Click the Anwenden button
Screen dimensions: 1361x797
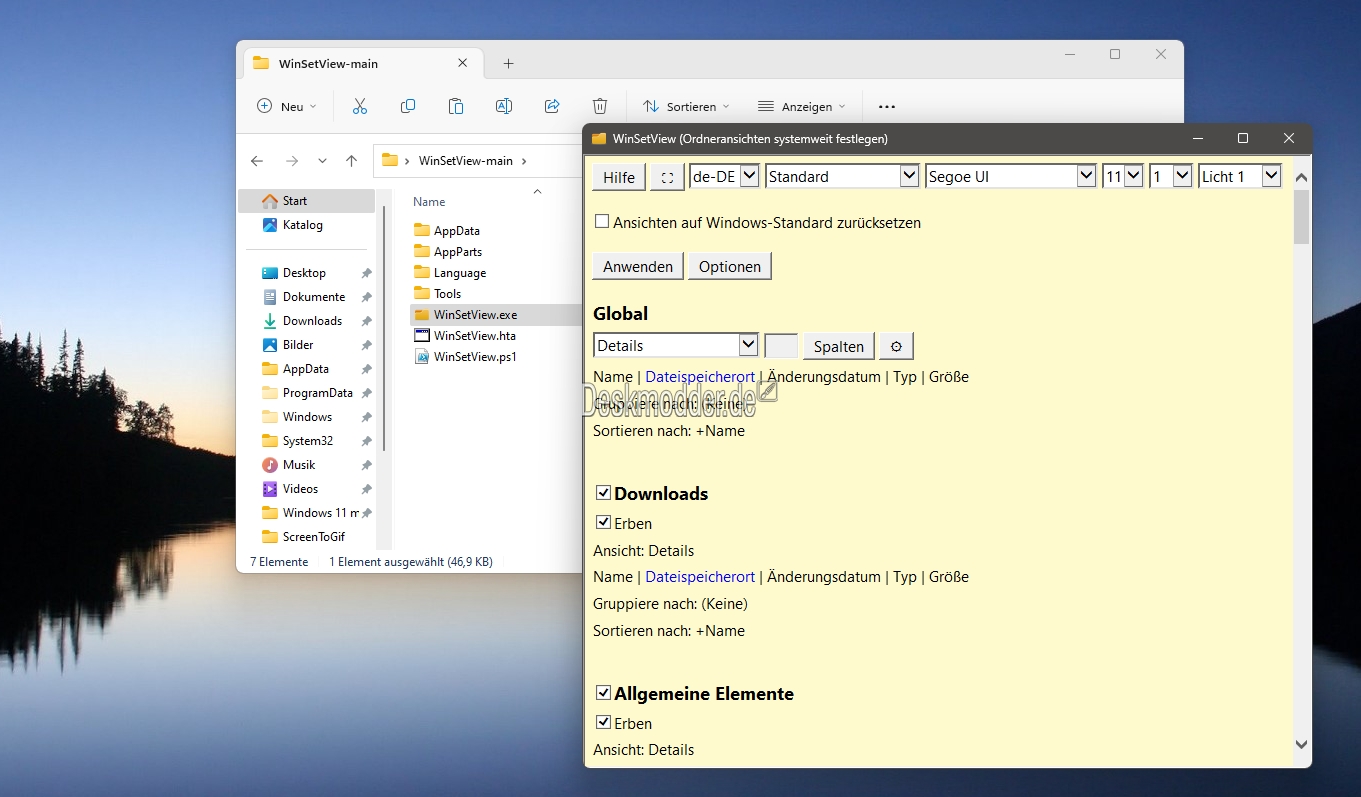tap(638, 266)
